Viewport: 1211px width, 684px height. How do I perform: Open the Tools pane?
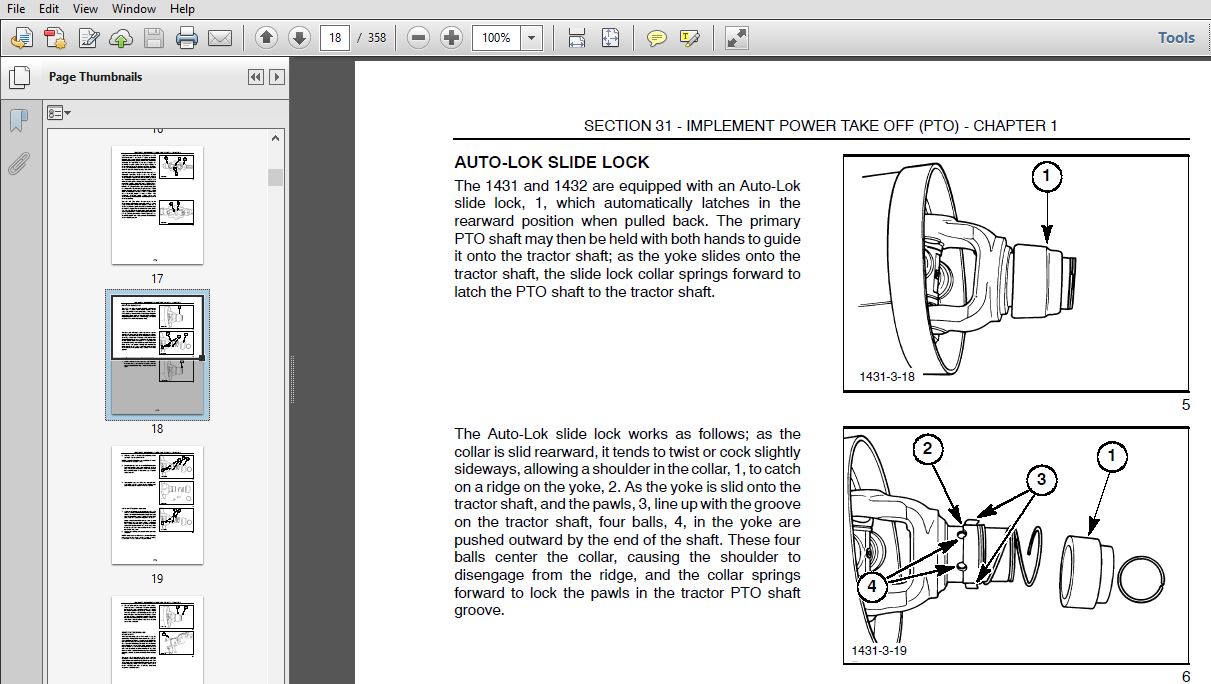(1176, 38)
